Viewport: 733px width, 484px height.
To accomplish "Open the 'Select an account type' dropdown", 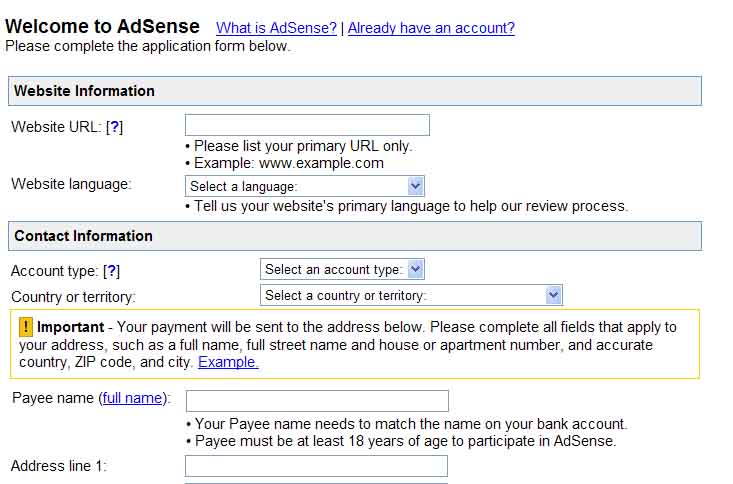I will pyautogui.click(x=342, y=269).
